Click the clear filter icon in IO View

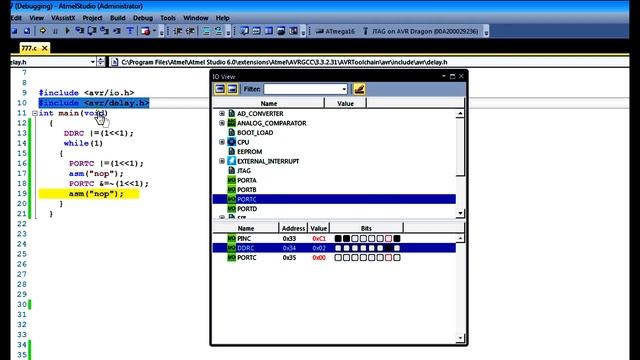[x=359, y=89]
